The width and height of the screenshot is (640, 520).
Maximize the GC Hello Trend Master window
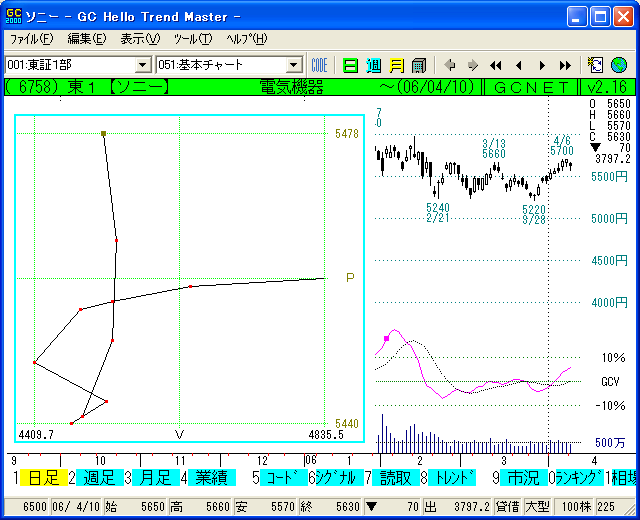[600, 17]
